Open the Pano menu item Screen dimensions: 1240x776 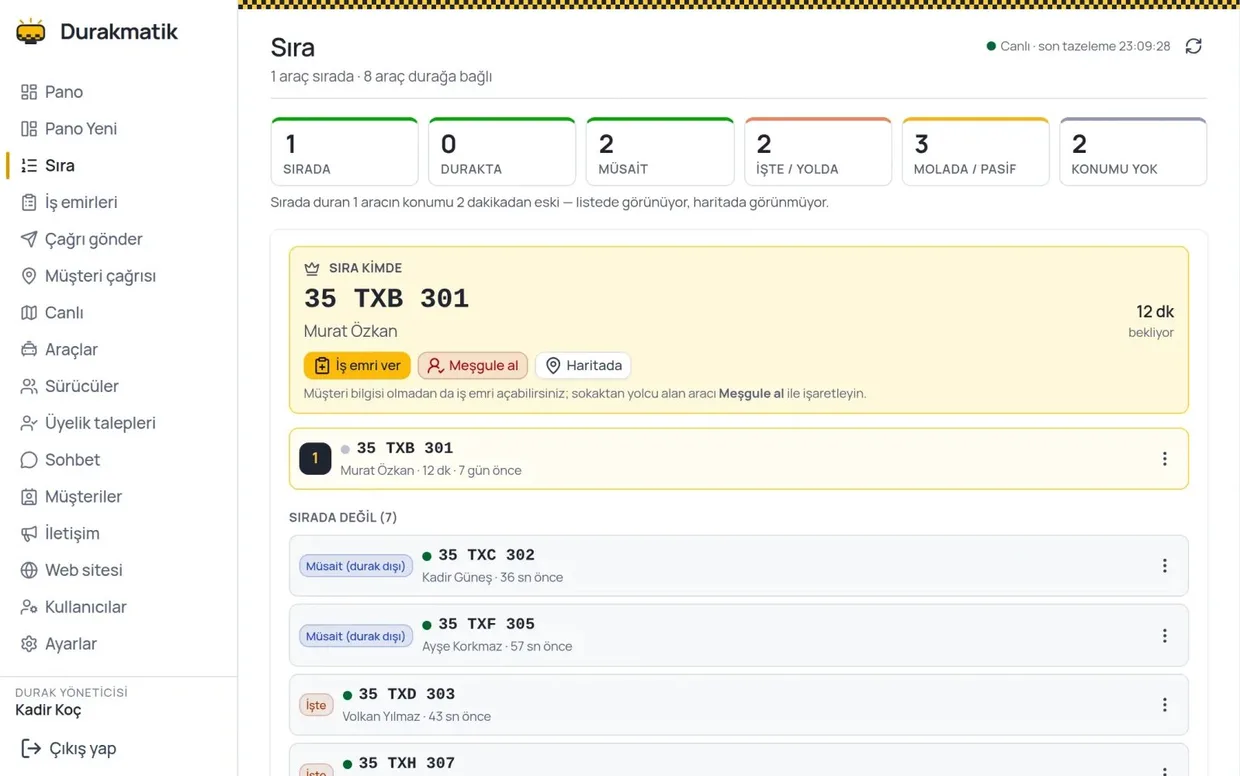pyautogui.click(x=118, y=92)
